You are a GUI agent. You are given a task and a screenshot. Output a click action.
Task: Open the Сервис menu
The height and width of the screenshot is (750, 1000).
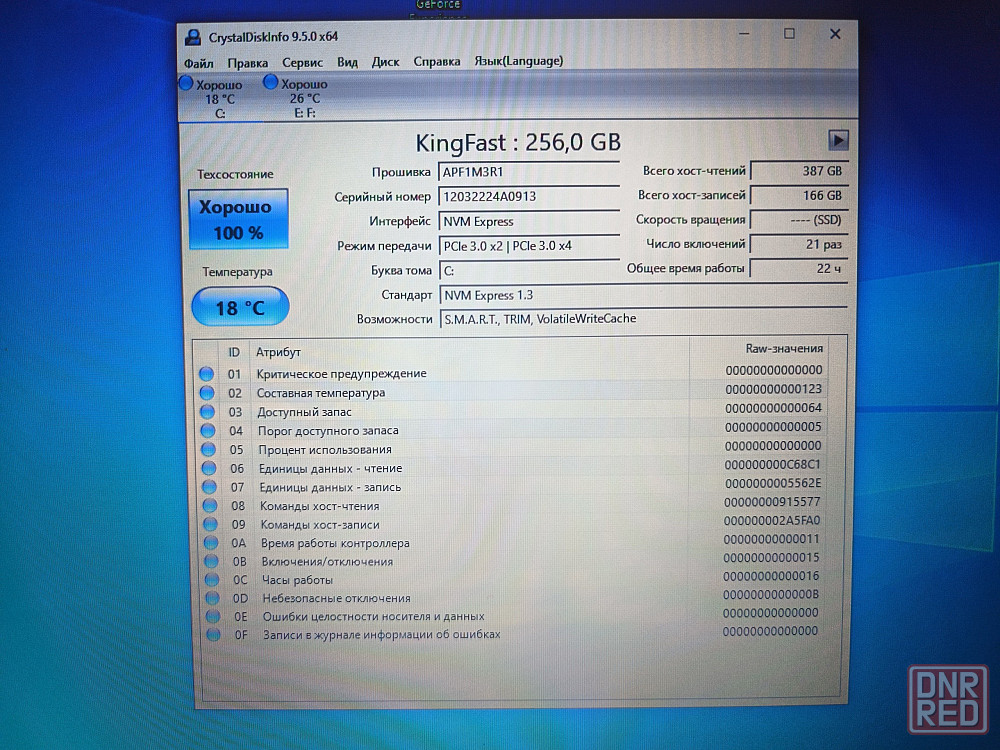302,62
